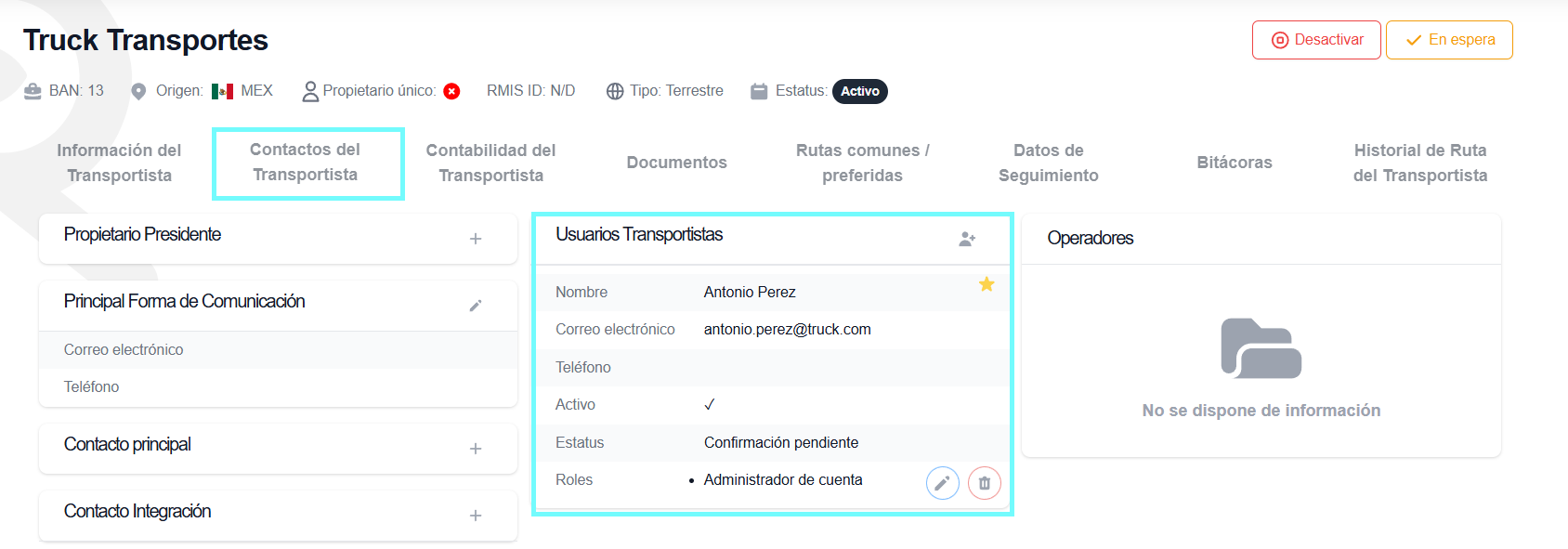The image size is (1568, 549).
Task: Click the email antonio.perez@truck.com
Action: point(788,330)
